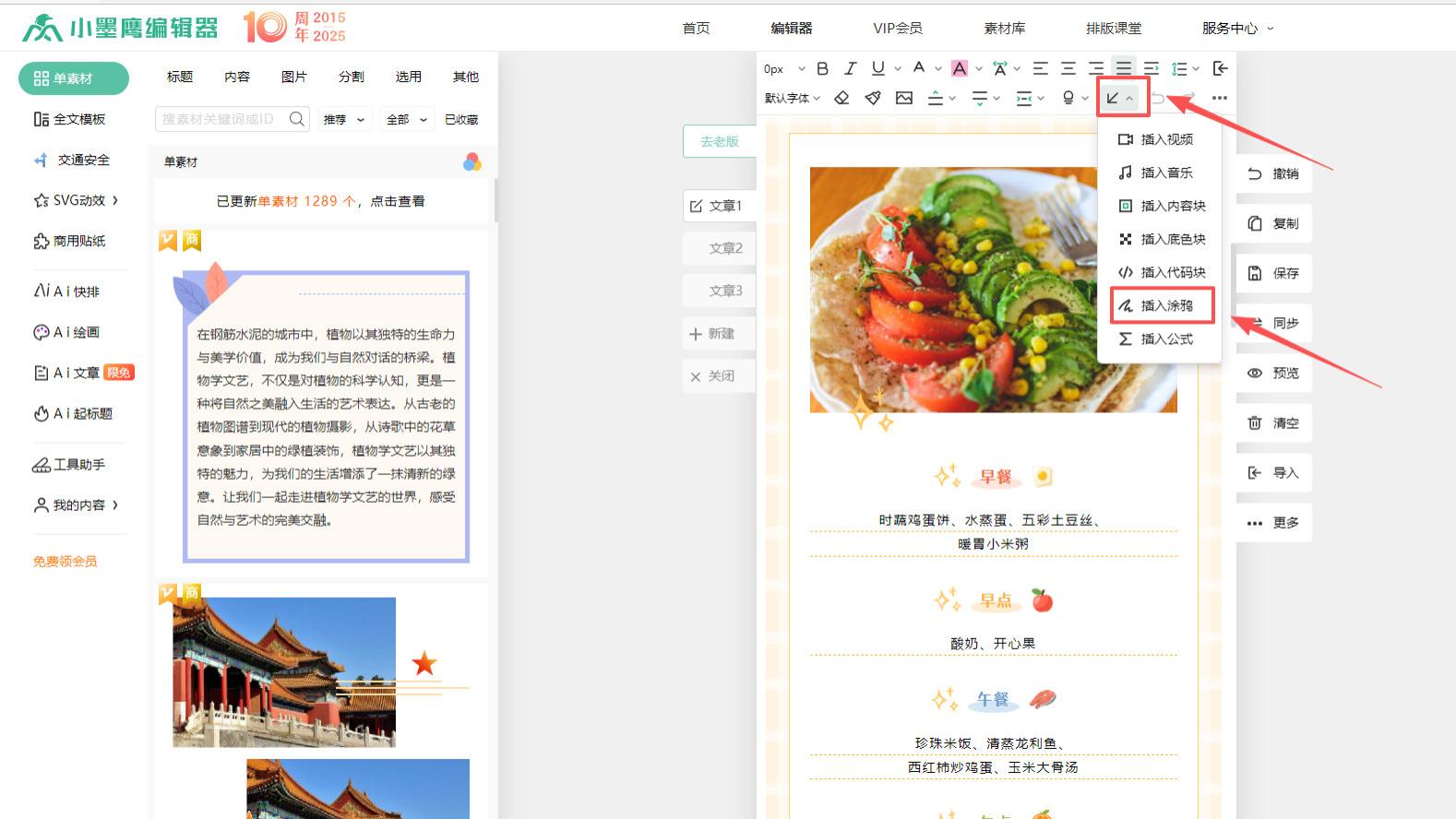Screen dimensions: 1456x819
Task: Open letter spacing tool
Action: pyautogui.click(x=999, y=68)
